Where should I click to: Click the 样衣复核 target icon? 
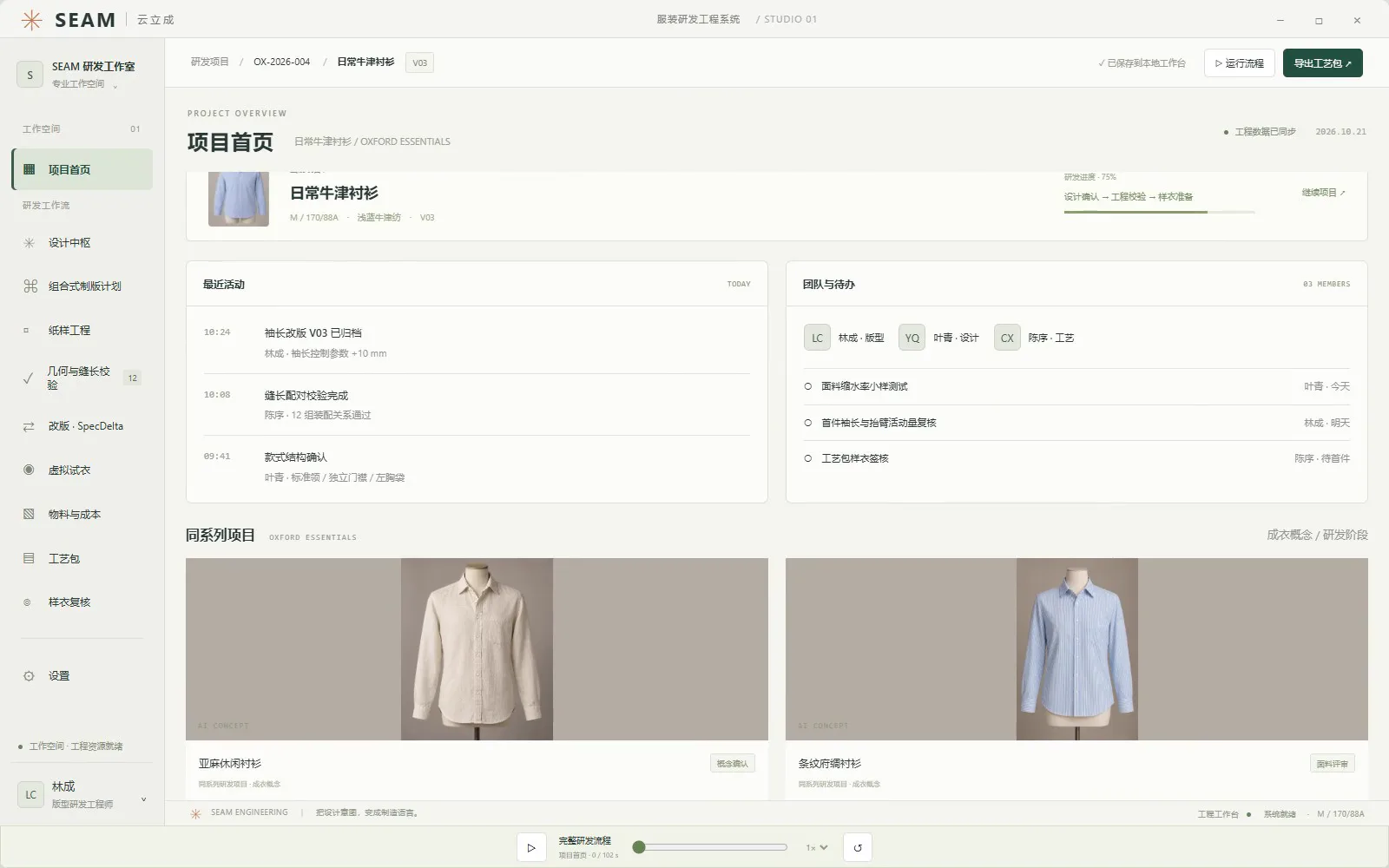[x=27, y=602]
